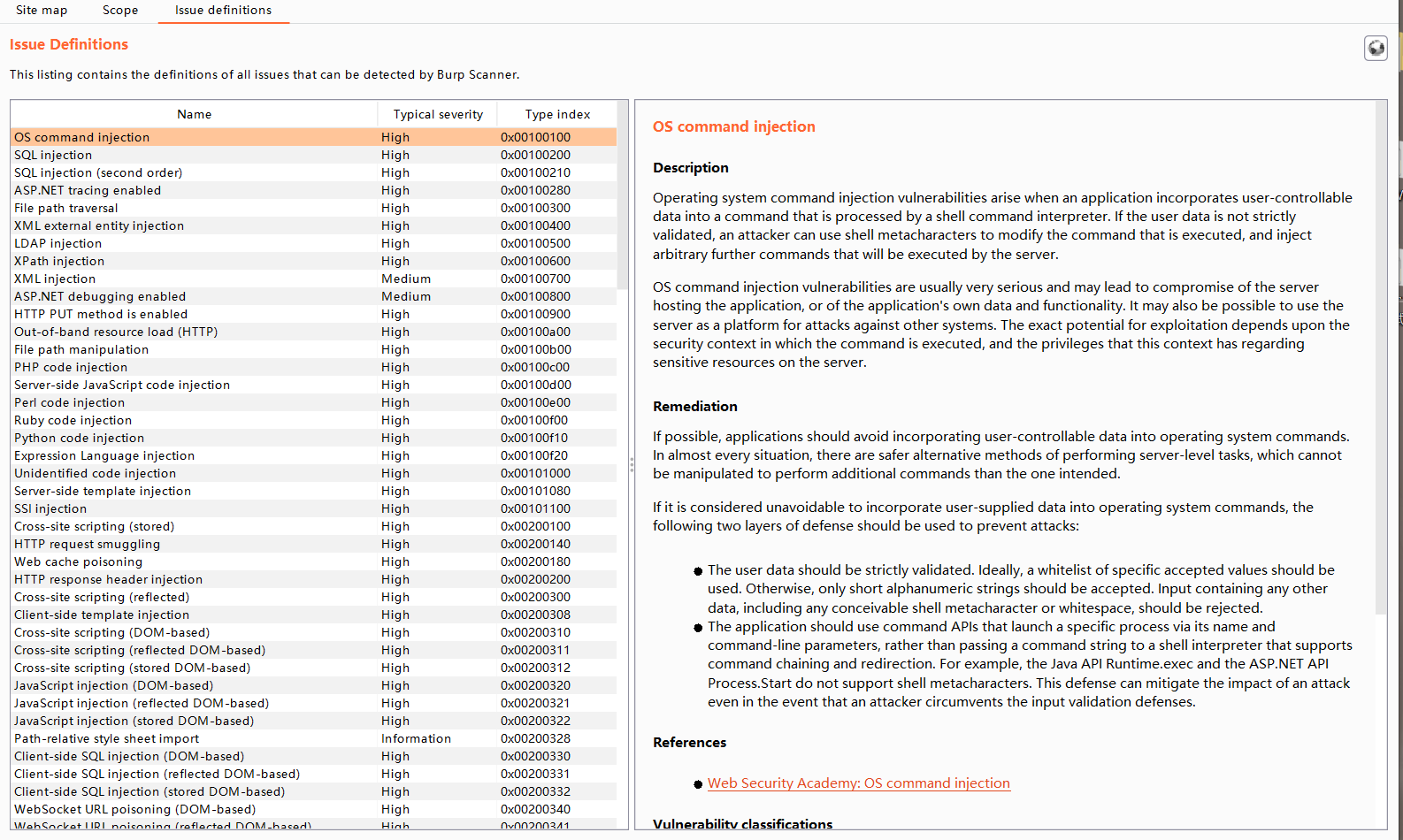The height and width of the screenshot is (840, 1403).
Task: Select Cross-site scripting (stored) row
Action: click(x=313, y=526)
